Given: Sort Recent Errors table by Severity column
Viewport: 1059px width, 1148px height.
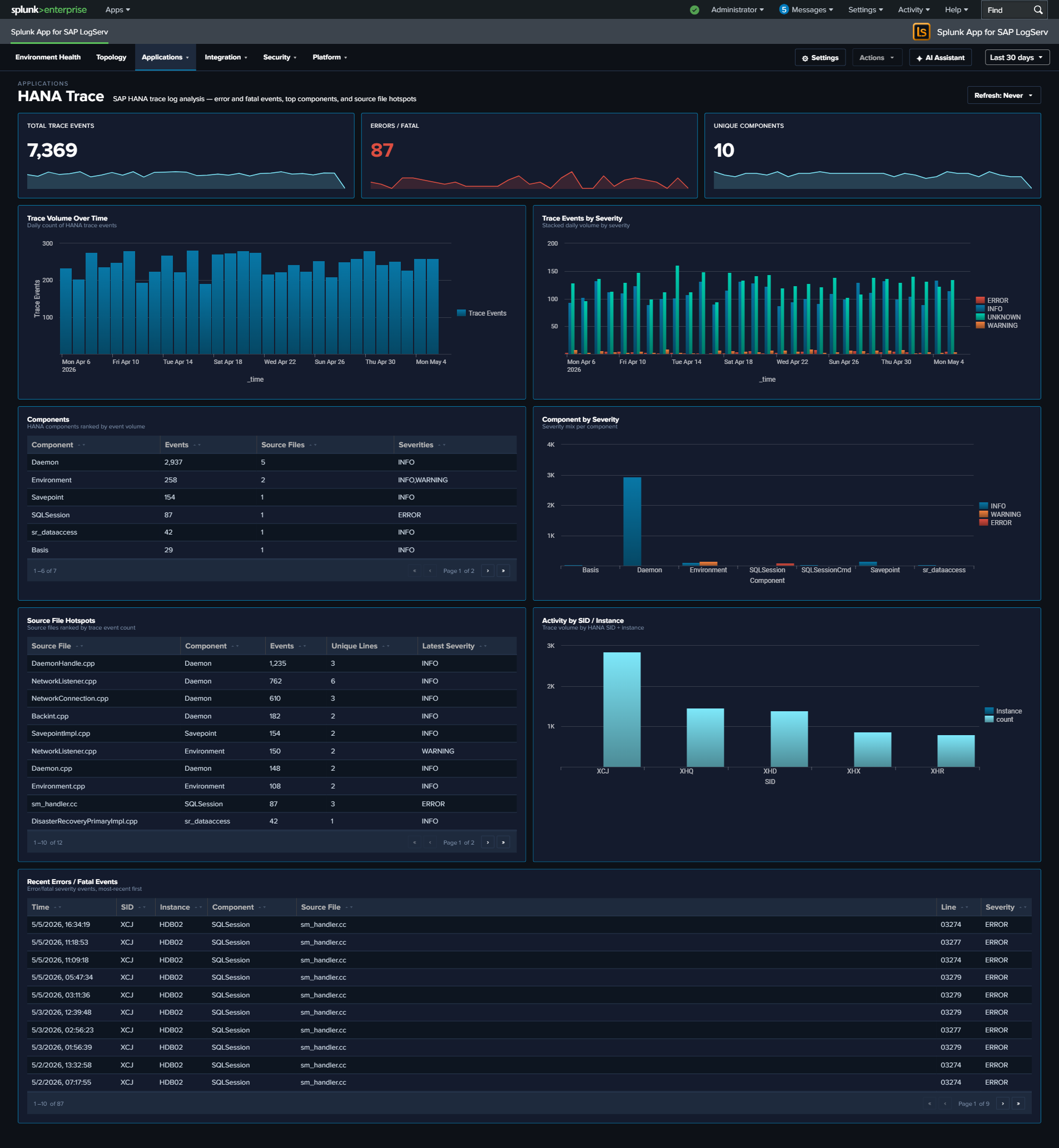Looking at the screenshot, I should pyautogui.click(x=1005, y=907).
